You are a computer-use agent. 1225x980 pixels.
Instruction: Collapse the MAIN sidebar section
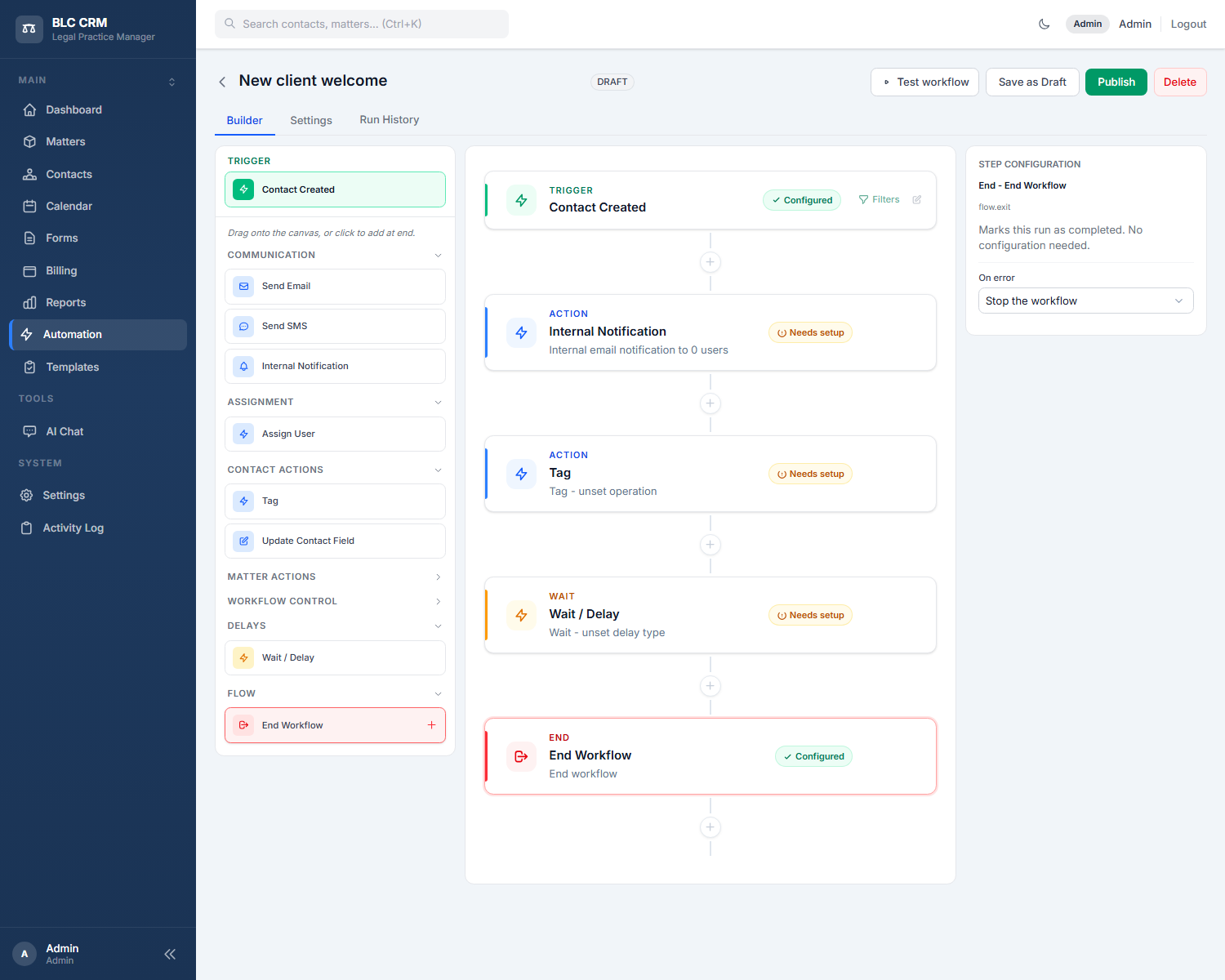(171, 82)
